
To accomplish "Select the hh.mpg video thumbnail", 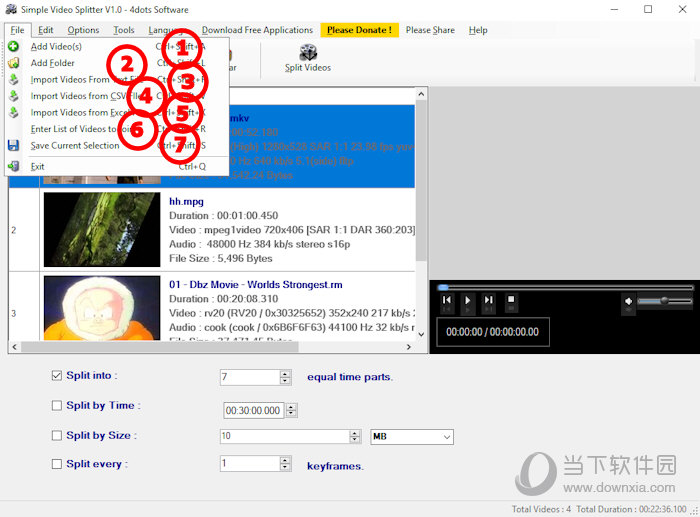I will click(x=102, y=229).
